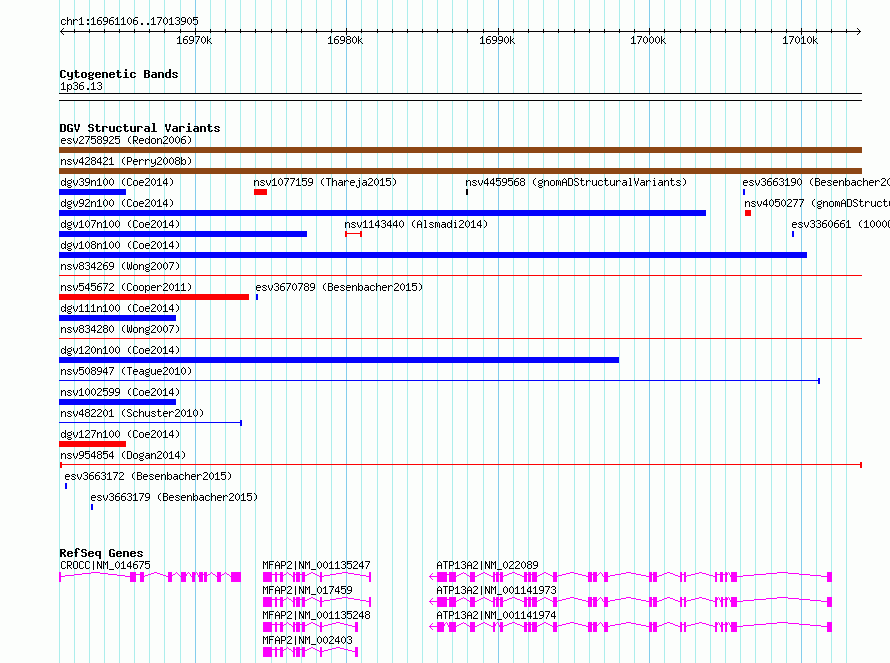Click the dgv111n100 (Coe2014) blue bar
The width and height of the screenshot is (890, 663).
pyautogui.click(x=117, y=318)
